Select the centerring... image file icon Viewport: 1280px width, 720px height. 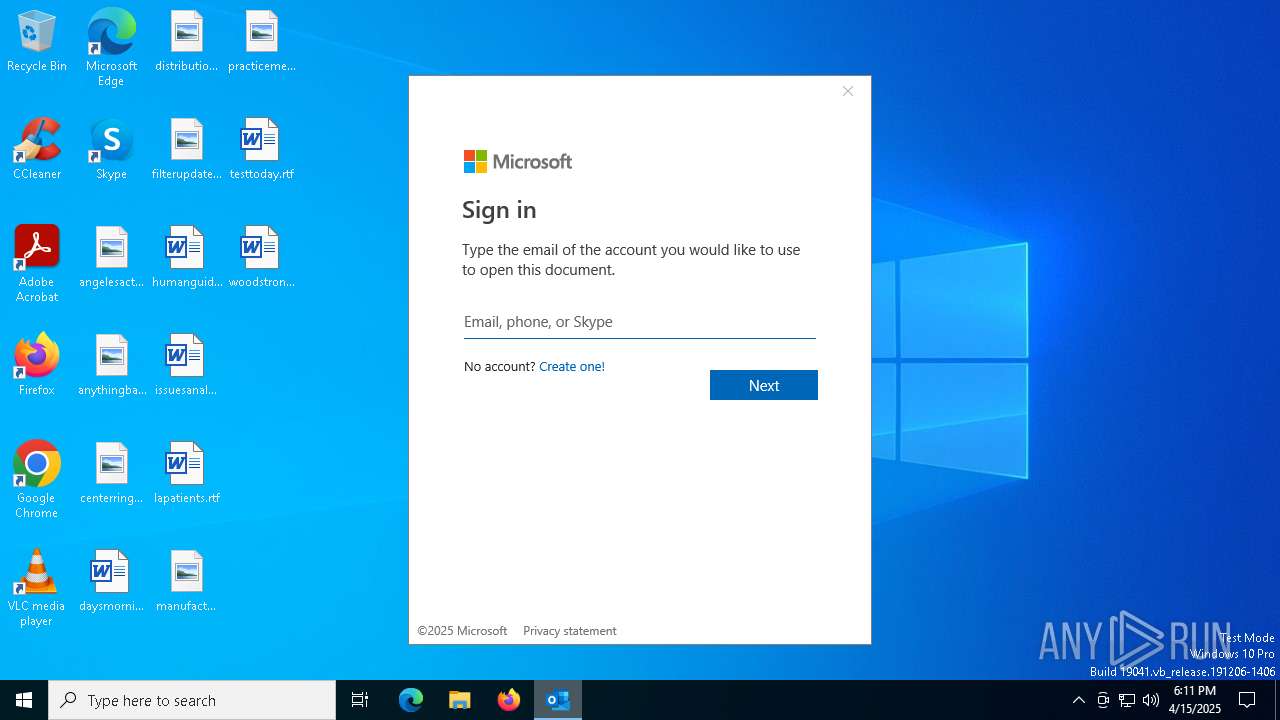pyautogui.click(x=111, y=474)
